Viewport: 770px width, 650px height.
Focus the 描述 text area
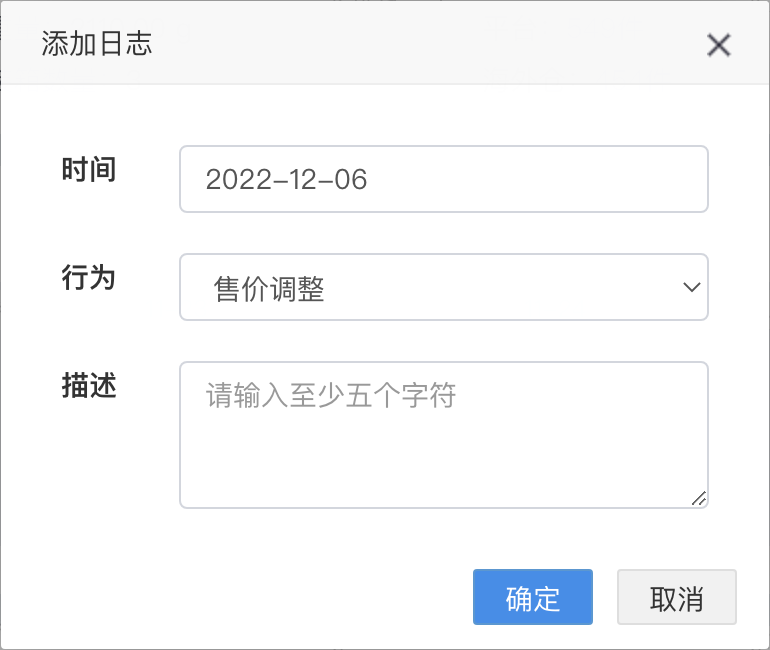tap(443, 435)
